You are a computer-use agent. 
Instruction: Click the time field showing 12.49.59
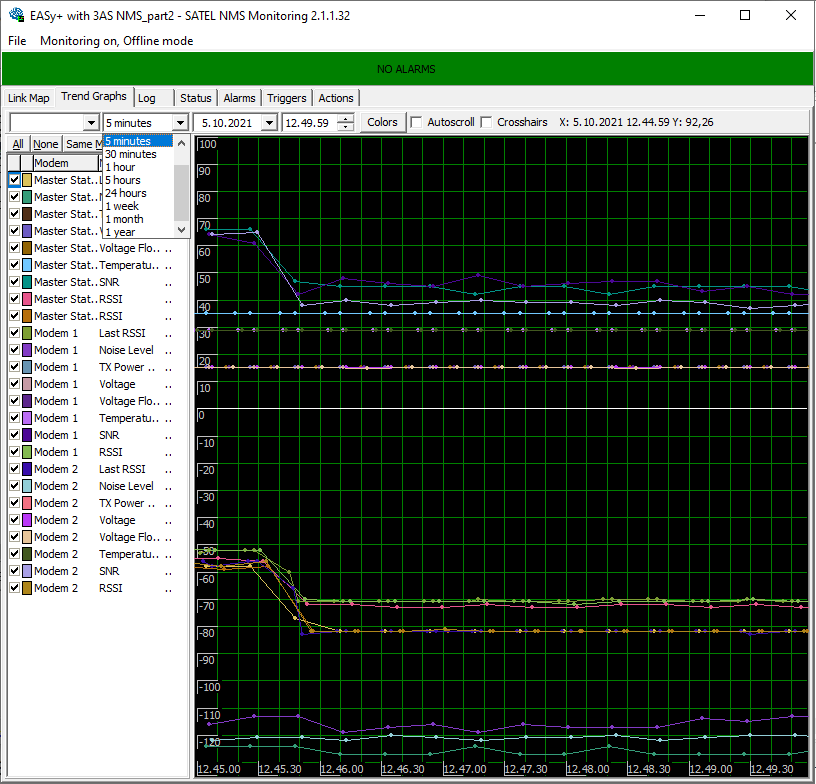pyautogui.click(x=310, y=123)
